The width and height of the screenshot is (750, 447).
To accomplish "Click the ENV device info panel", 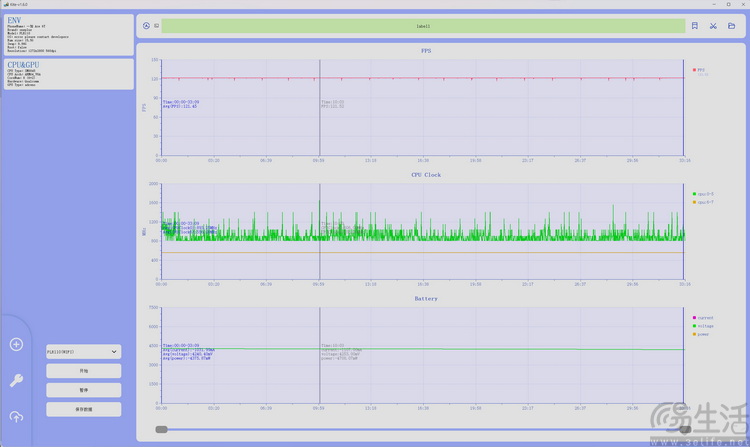I will (x=66, y=34).
